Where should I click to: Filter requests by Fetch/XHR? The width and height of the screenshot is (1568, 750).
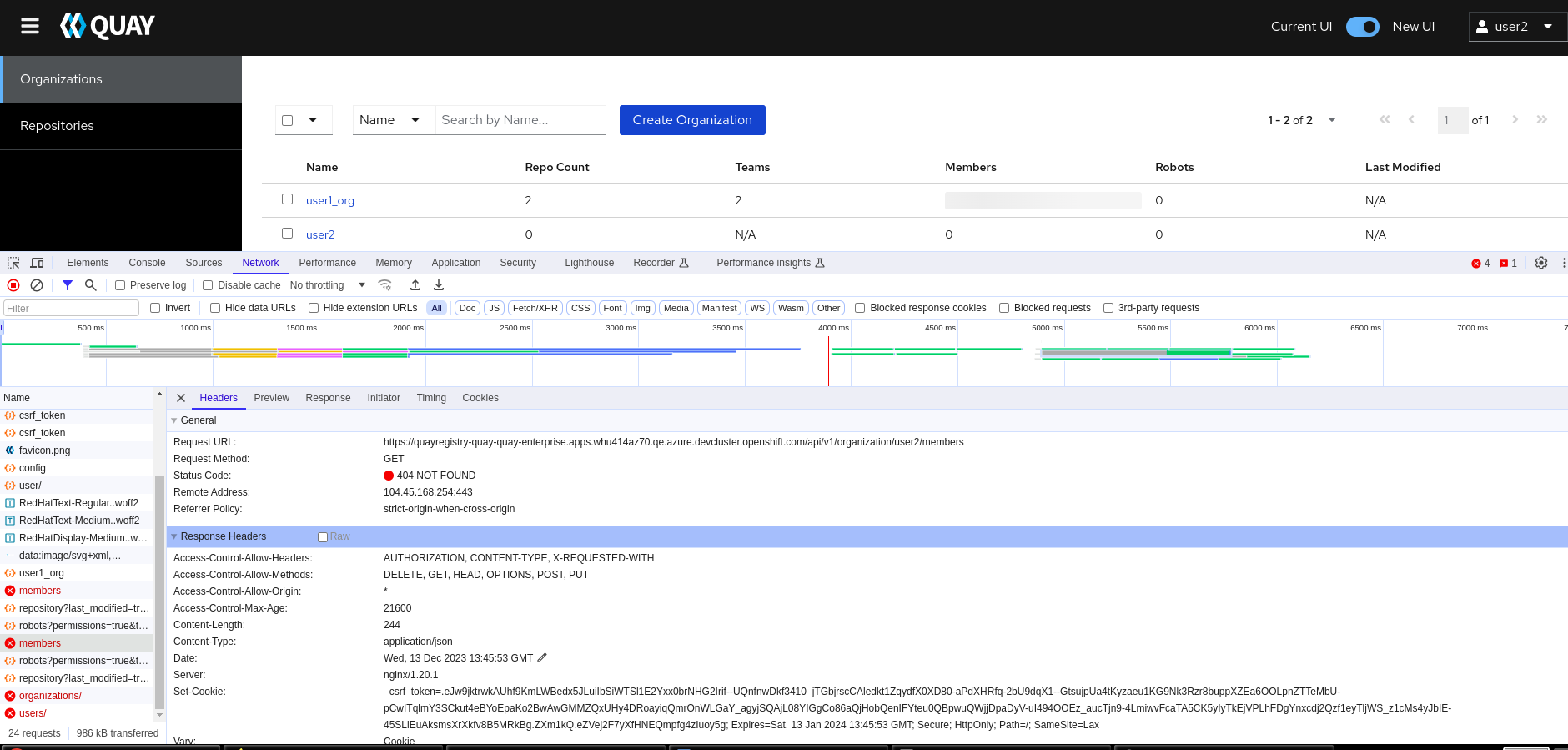click(535, 308)
